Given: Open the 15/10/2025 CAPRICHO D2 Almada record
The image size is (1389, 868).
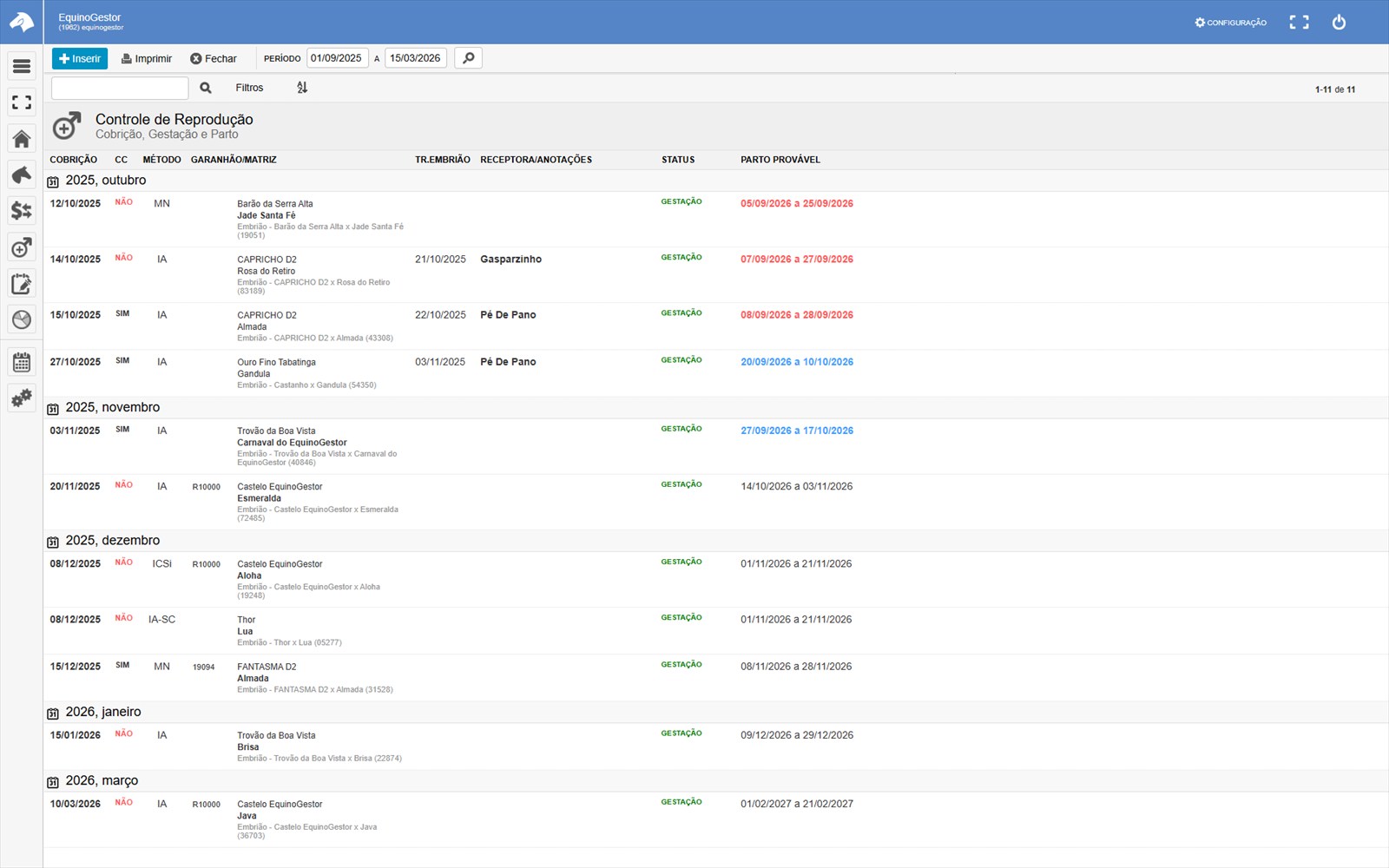Looking at the screenshot, I should point(715,326).
